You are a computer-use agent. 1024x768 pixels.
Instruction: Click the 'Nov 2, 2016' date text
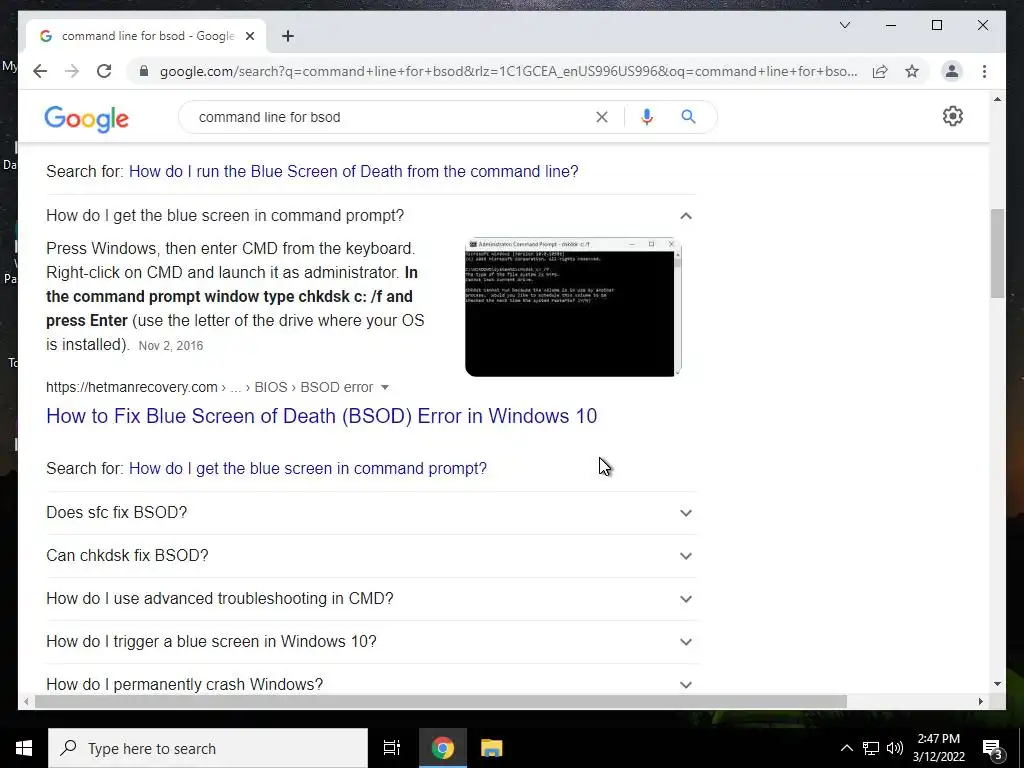pyautogui.click(x=170, y=345)
